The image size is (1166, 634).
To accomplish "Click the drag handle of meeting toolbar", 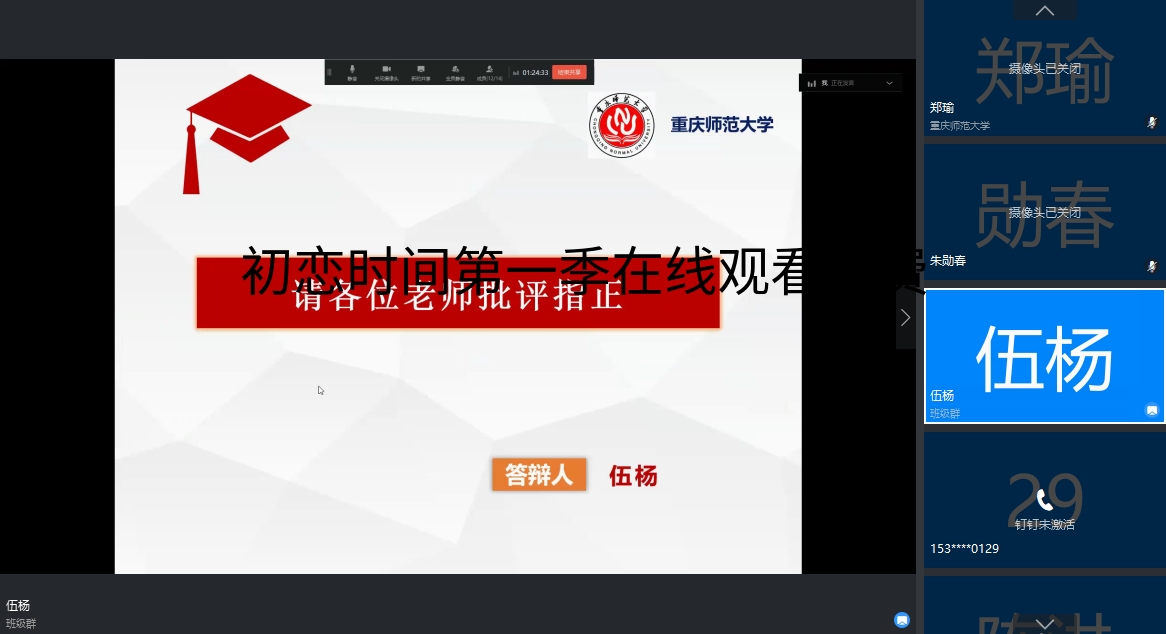I will coord(329,72).
